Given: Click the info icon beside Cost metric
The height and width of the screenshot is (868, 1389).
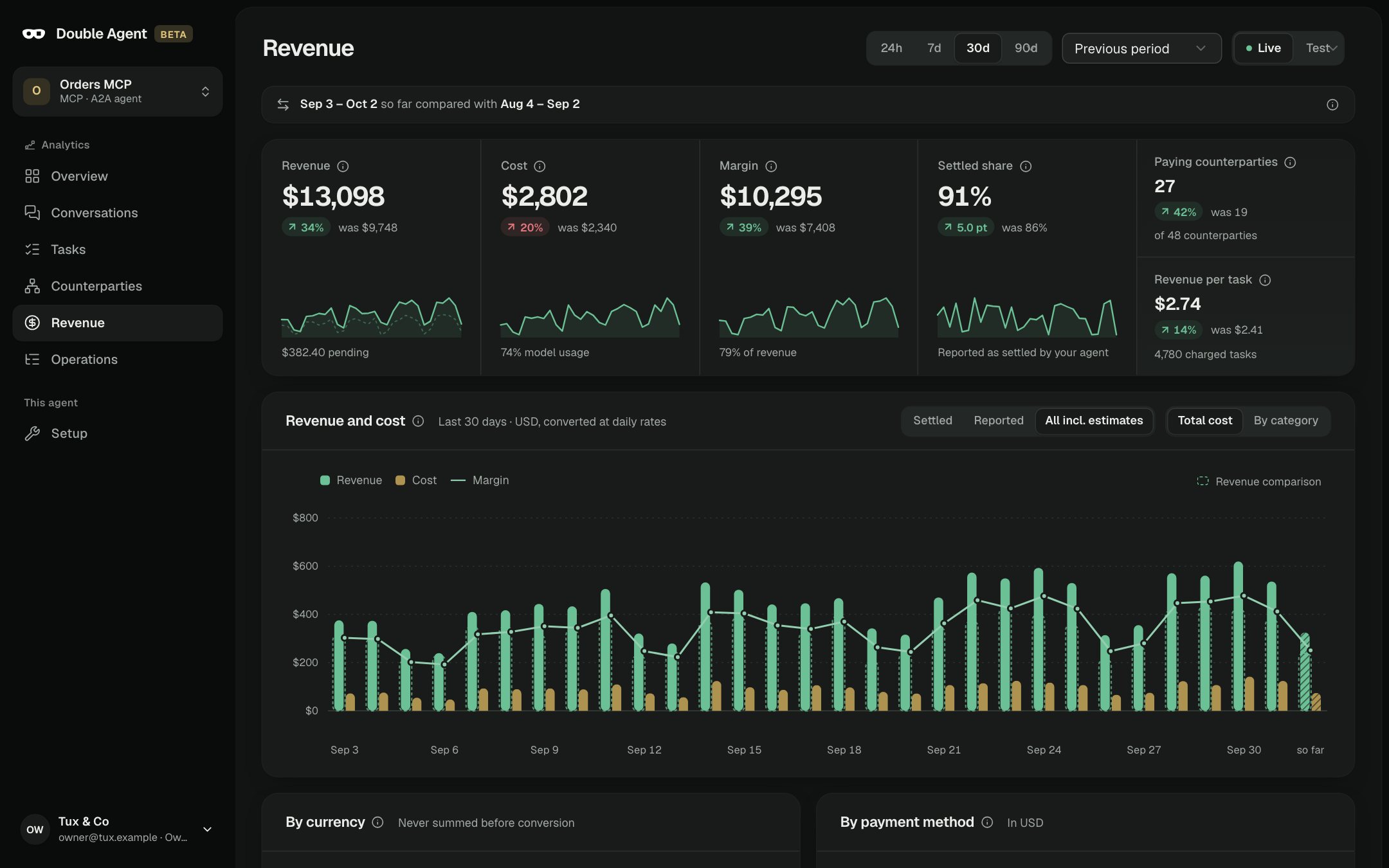Looking at the screenshot, I should click(x=540, y=167).
